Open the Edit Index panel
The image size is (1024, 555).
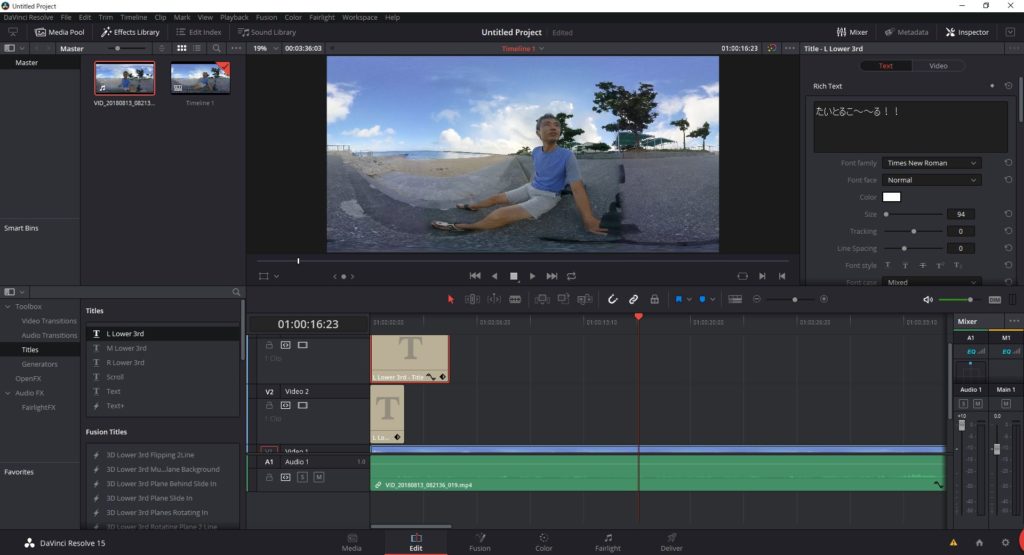tap(199, 32)
